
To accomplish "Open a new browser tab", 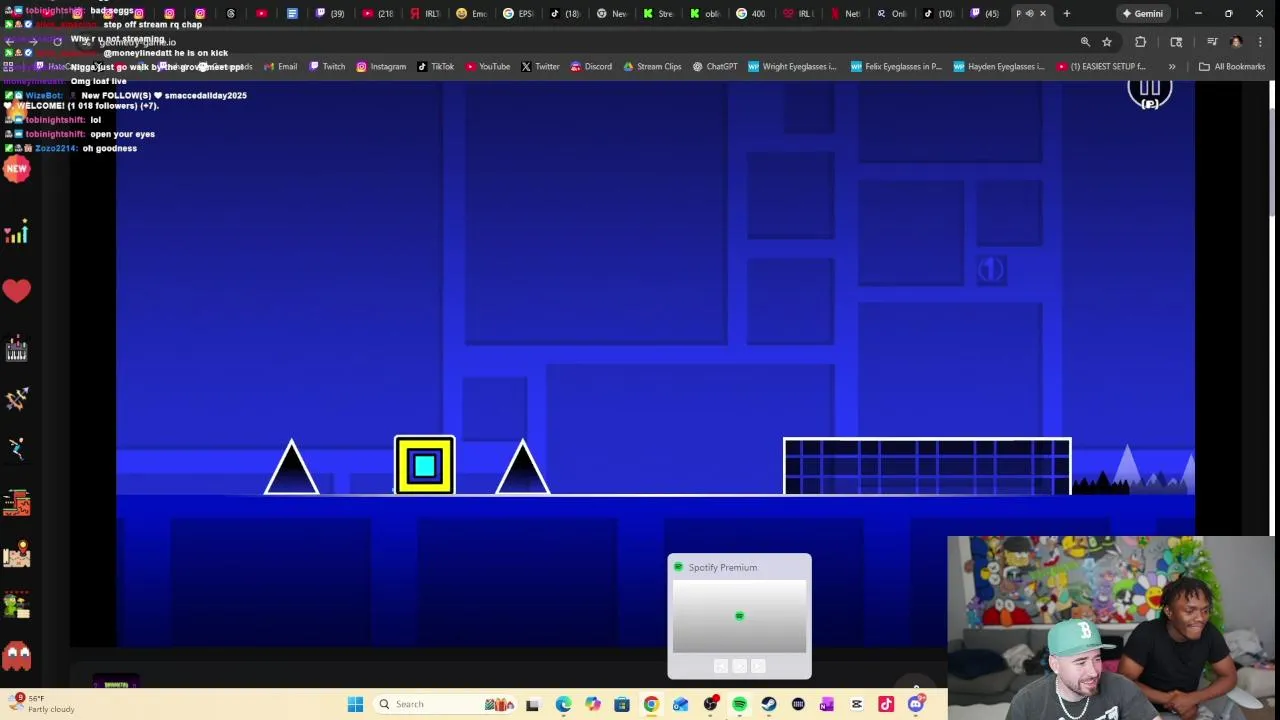I will tap(1067, 14).
